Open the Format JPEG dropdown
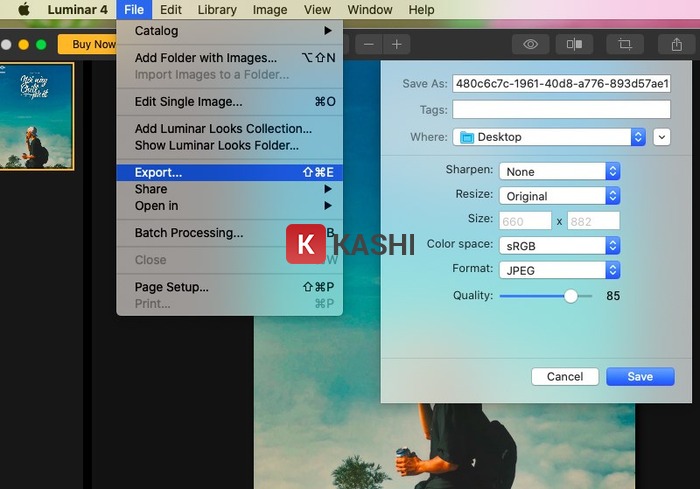The height and width of the screenshot is (489, 700). [x=559, y=270]
